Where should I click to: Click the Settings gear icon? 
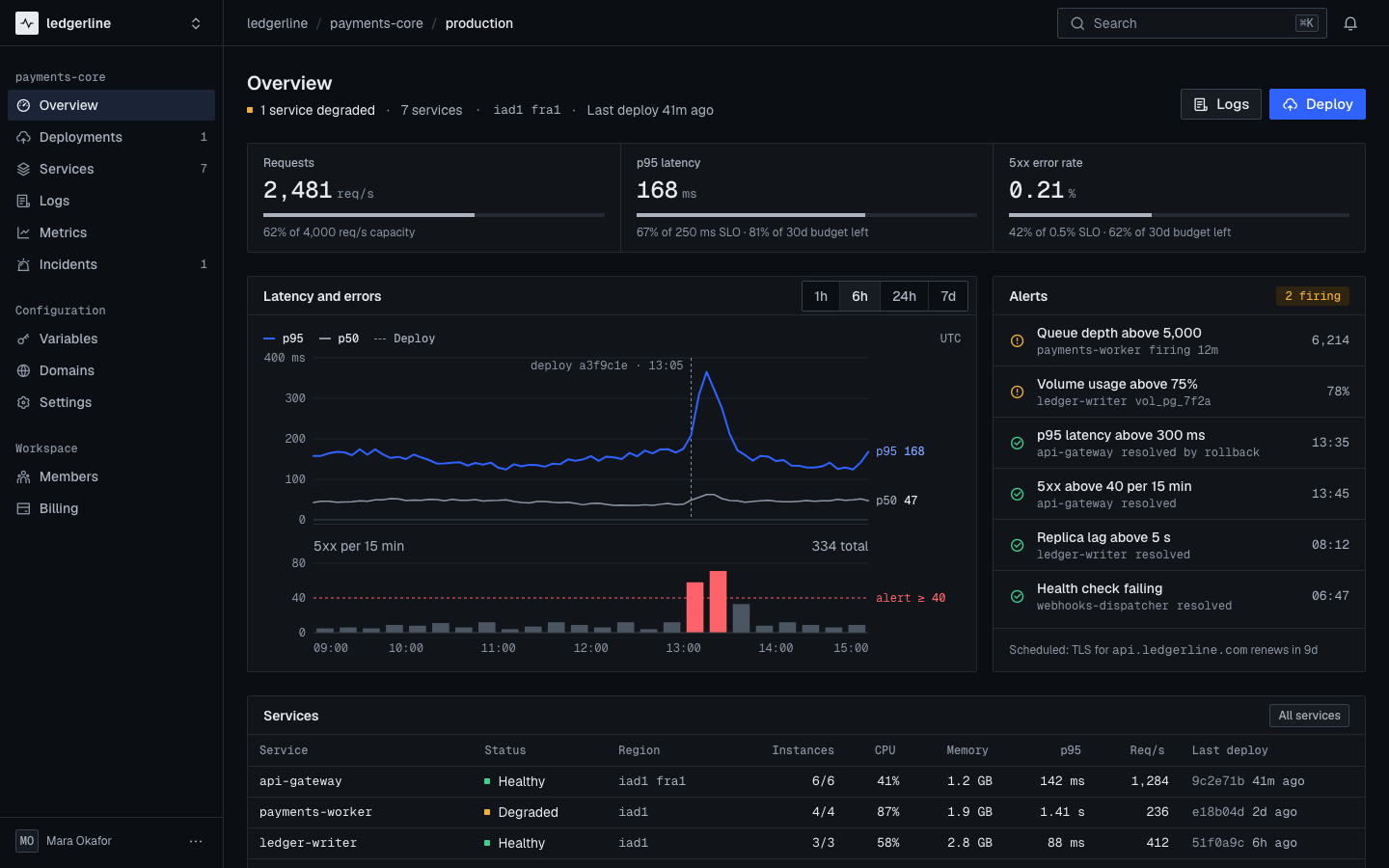(x=23, y=402)
